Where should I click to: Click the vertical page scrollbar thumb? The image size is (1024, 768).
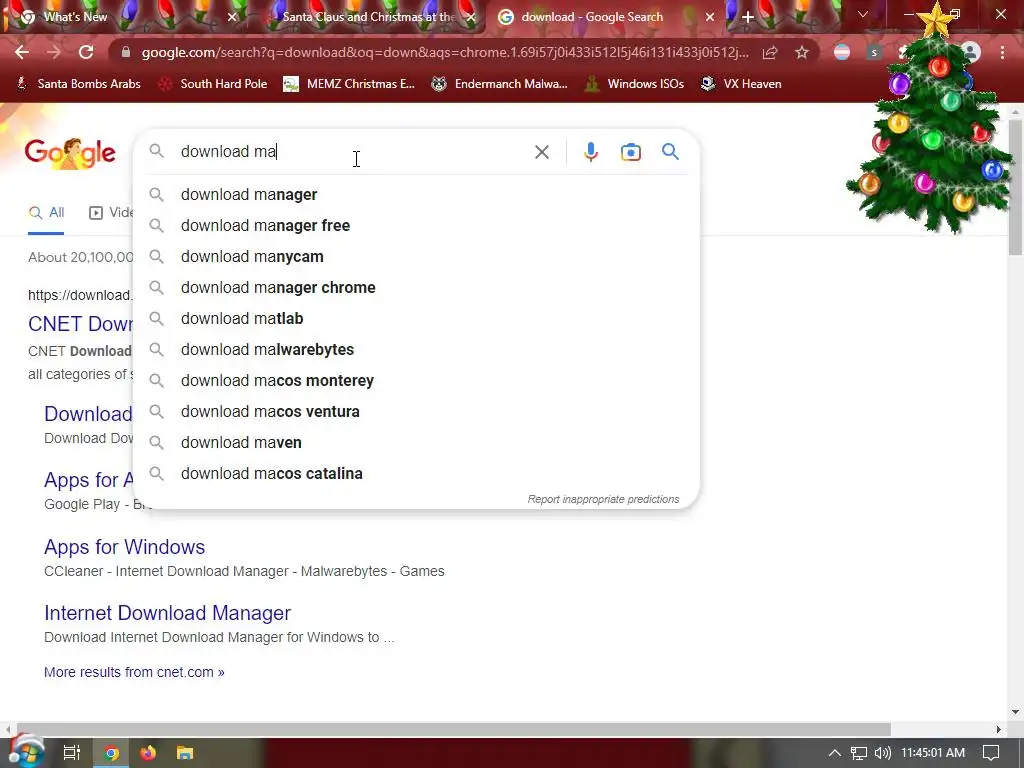coord(1015,187)
